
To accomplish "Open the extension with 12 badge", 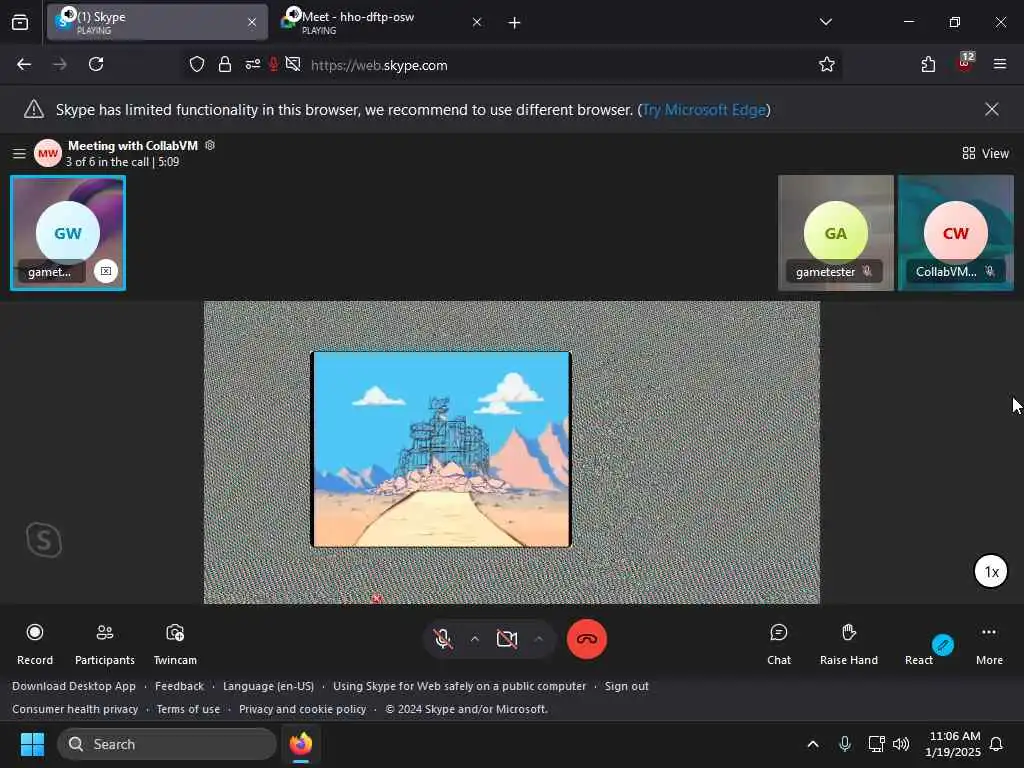I will click(x=965, y=63).
